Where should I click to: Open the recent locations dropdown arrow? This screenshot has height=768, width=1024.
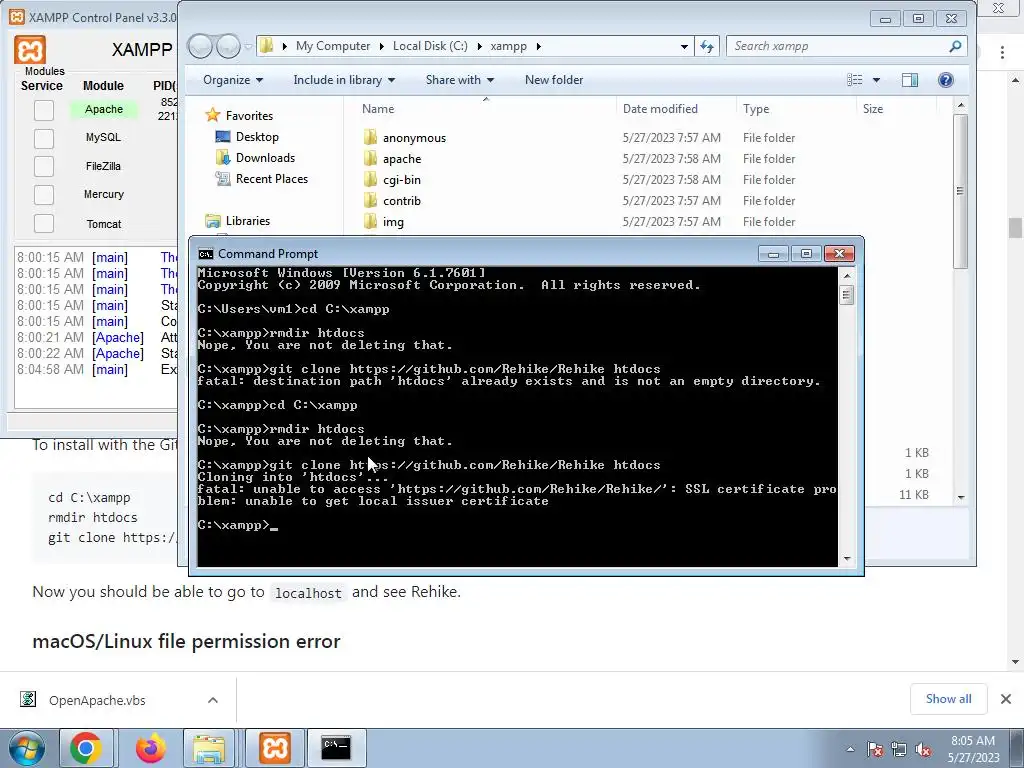click(x=248, y=46)
